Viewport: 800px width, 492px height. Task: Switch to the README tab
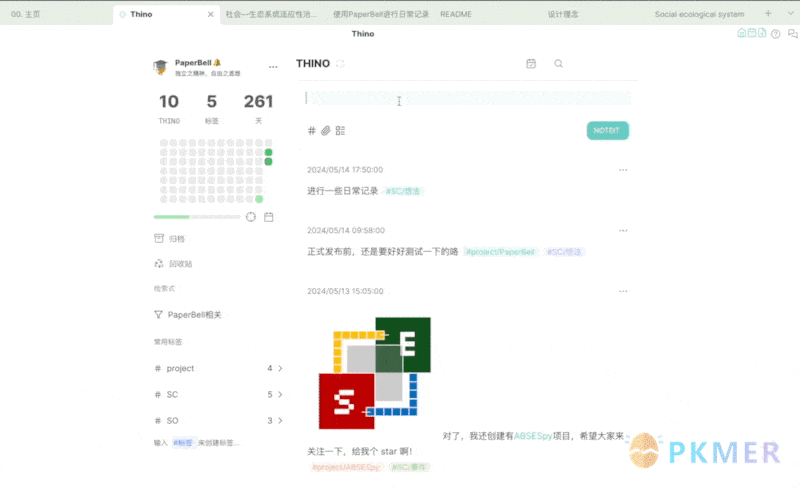click(x=456, y=14)
